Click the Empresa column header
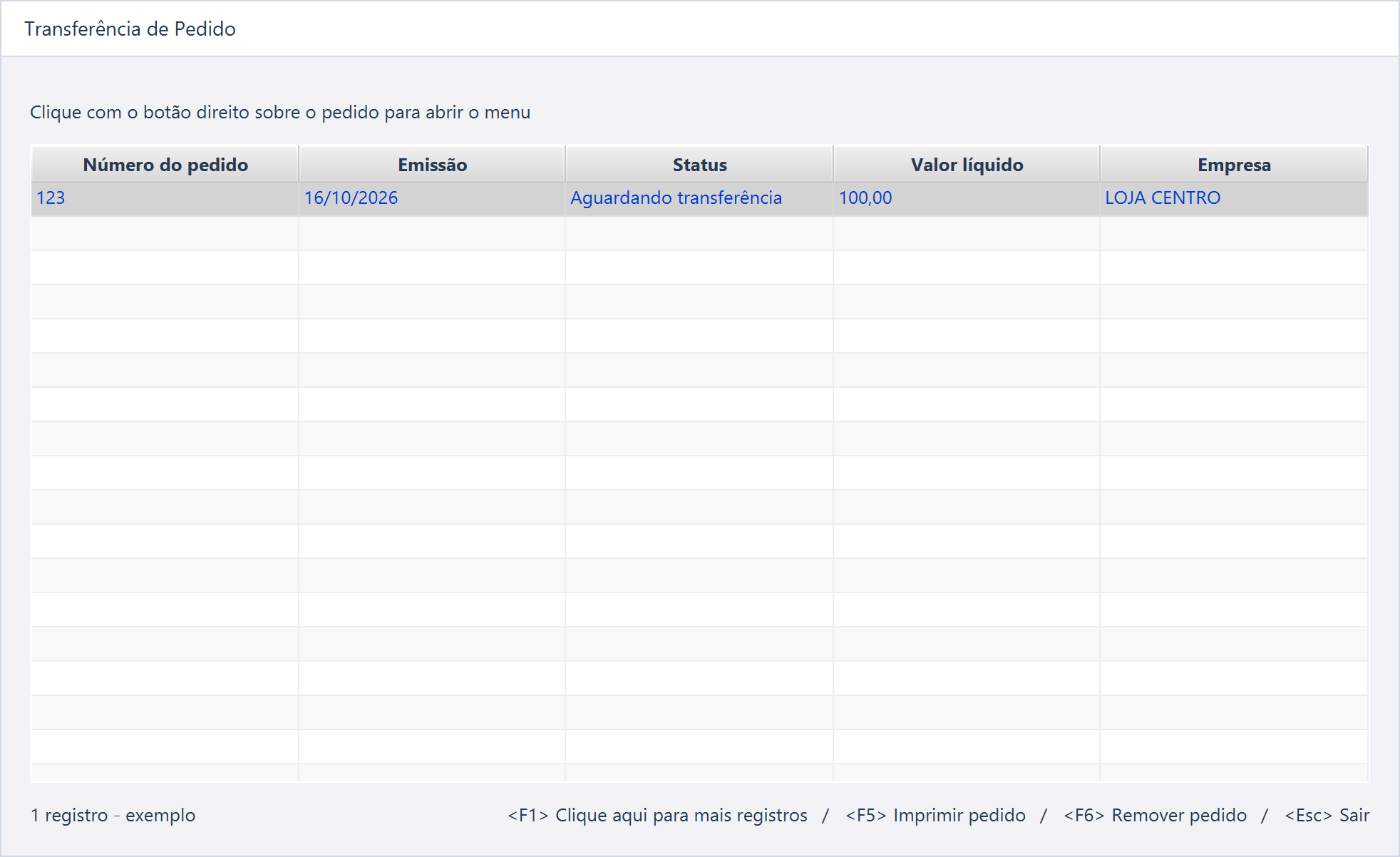This screenshot has width=1400, height=857. [x=1234, y=165]
